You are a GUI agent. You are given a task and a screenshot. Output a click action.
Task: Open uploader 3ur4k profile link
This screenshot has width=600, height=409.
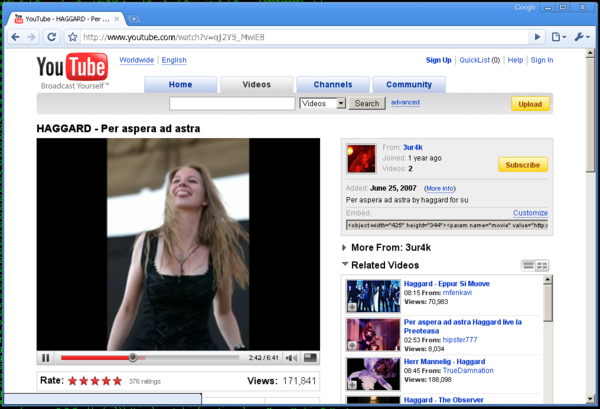[412, 147]
